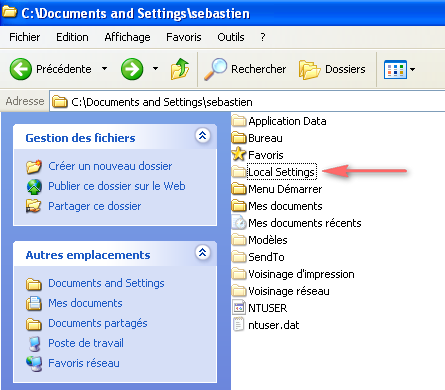Open Mes documents link in sidebar
445x390 pixels.
coord(85,303)
